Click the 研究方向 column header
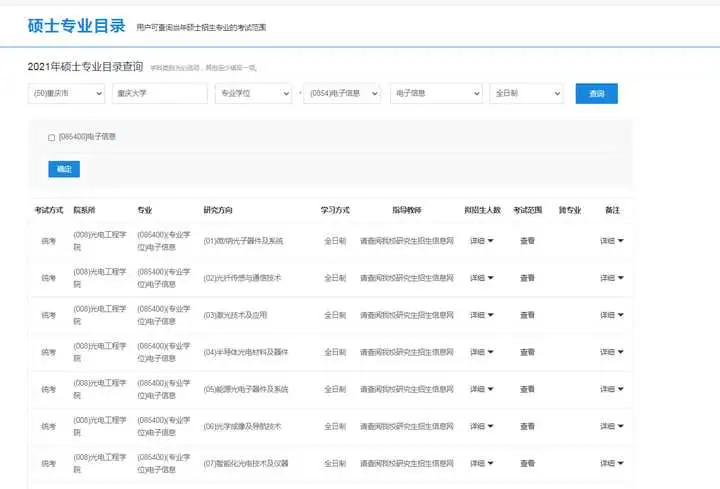 [218, 210]
